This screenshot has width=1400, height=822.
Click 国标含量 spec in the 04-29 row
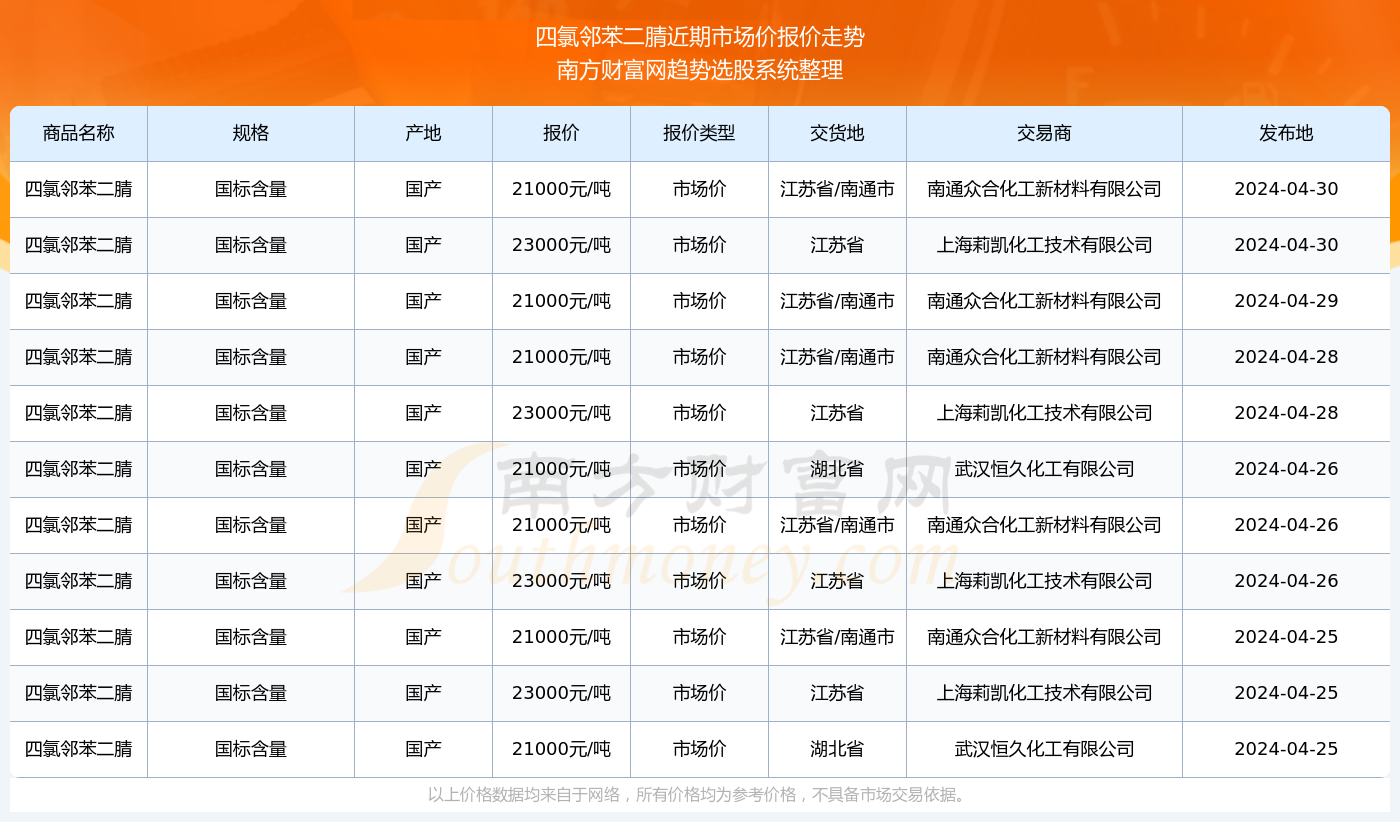click(x=251, y=301)
